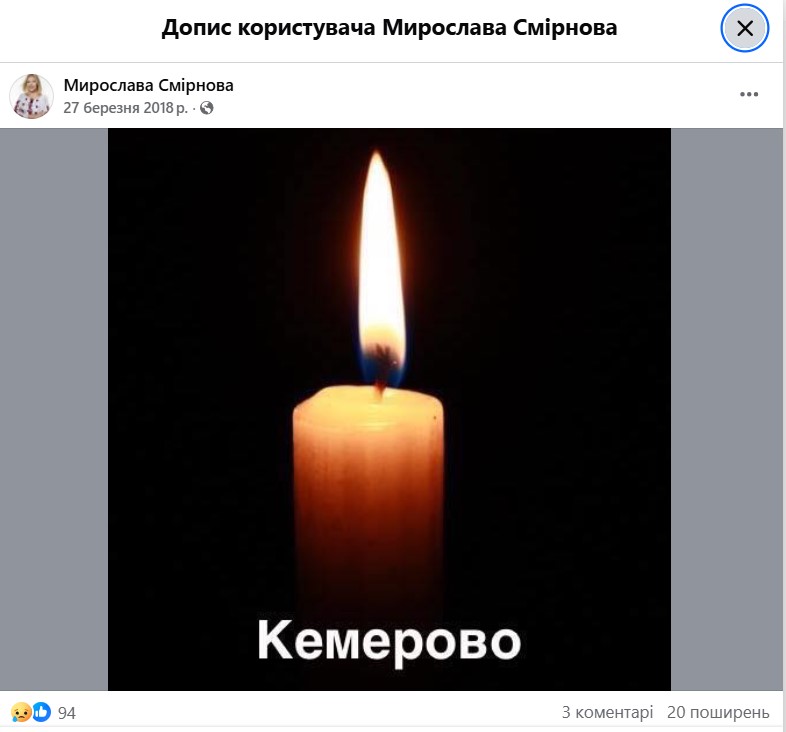The image size is (786, 732).
Task: Open the list of 94 reactions
Action: click(x=67, y=713)
